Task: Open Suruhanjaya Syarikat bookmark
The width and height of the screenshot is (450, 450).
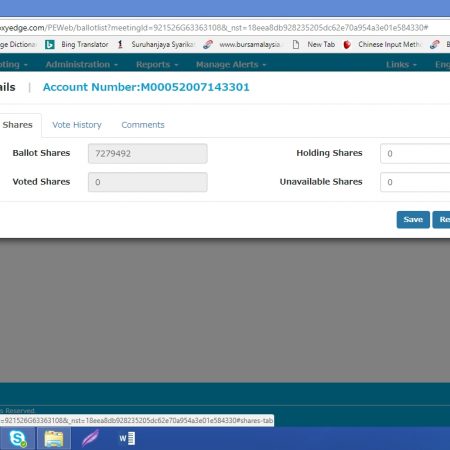Action: click(156, 44)
